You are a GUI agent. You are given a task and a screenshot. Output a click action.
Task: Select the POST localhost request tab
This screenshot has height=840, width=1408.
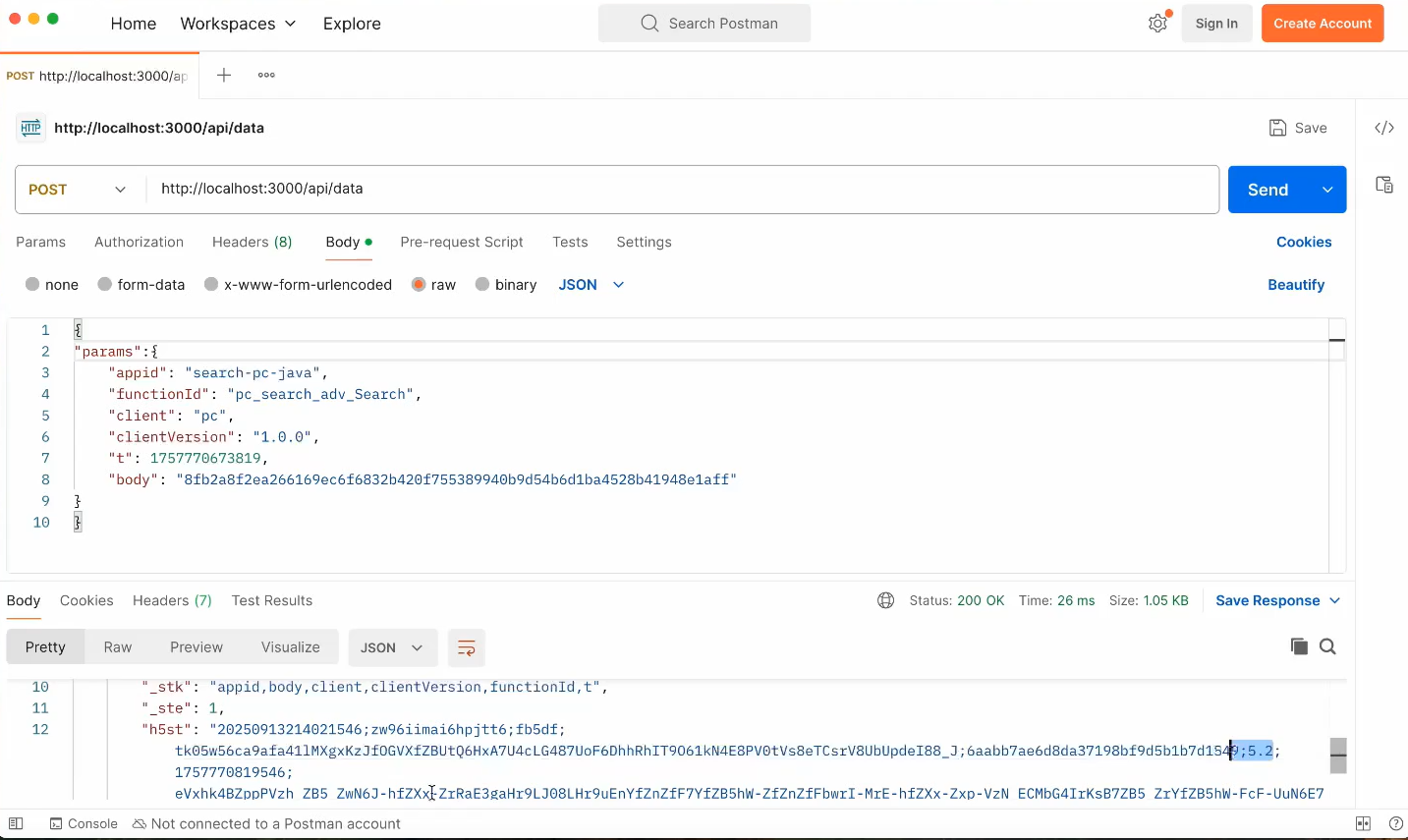pos(98,76)
